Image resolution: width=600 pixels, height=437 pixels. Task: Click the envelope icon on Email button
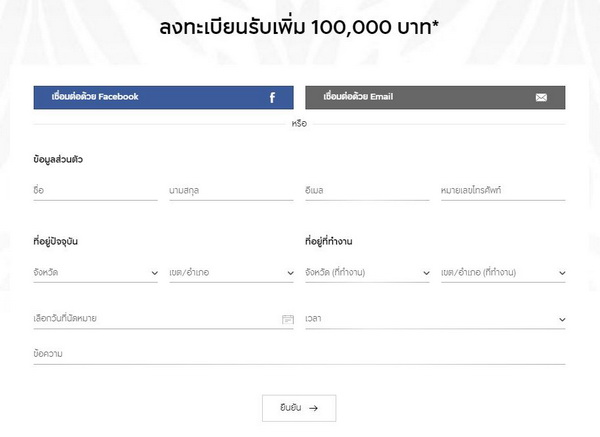pyautogui.click(x=541, y=97)
